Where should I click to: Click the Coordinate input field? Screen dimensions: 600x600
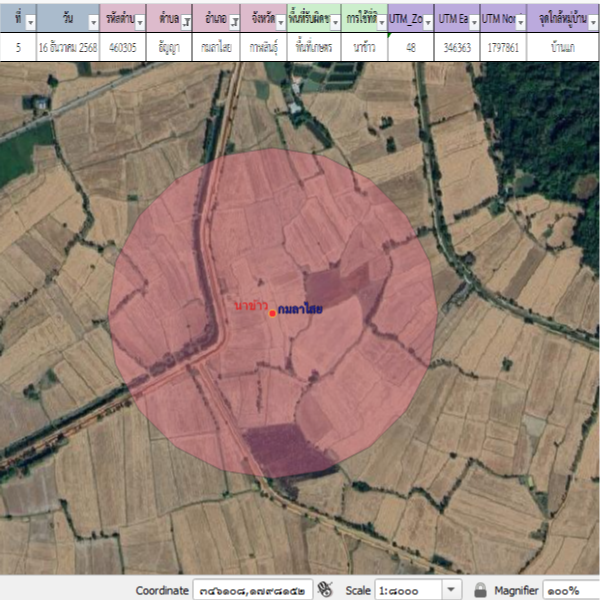point(252,590)
